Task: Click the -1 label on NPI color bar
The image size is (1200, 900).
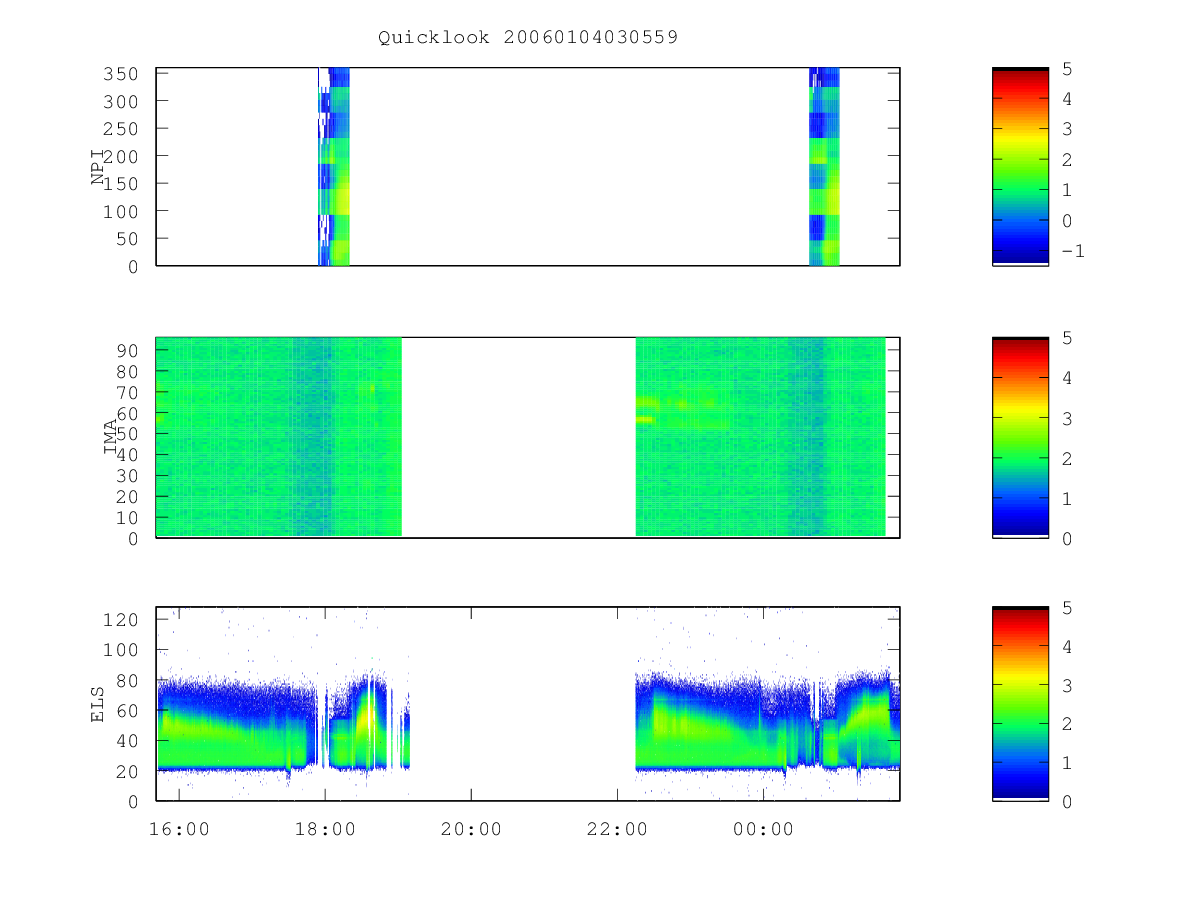Action: [x=1071, y=250]
